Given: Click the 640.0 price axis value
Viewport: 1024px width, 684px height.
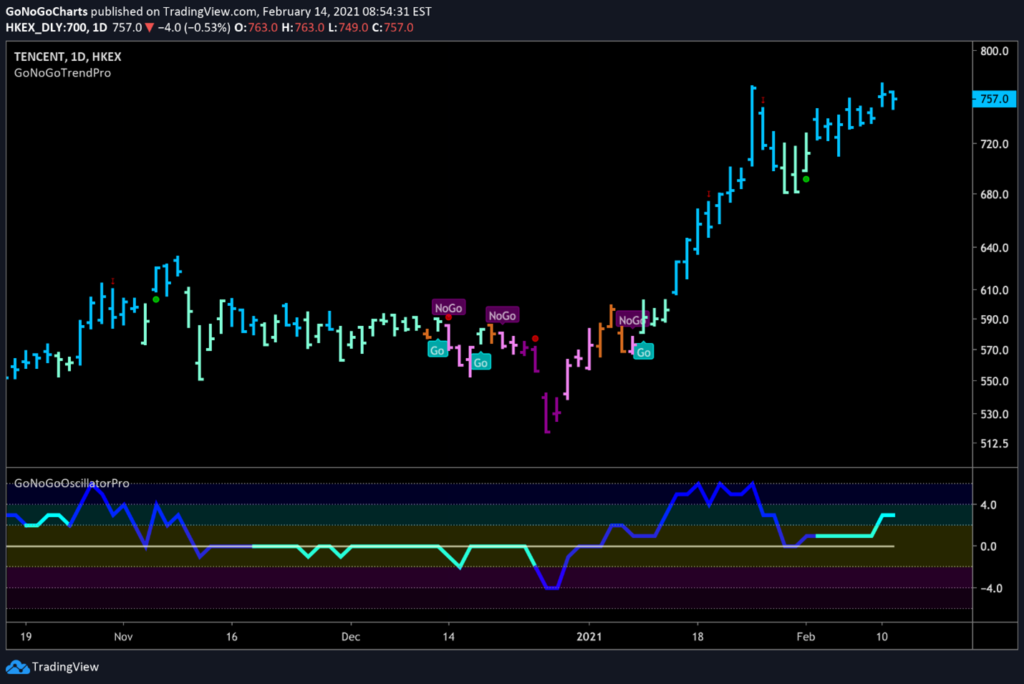Looking at the screenshot, I should point(995,248).
